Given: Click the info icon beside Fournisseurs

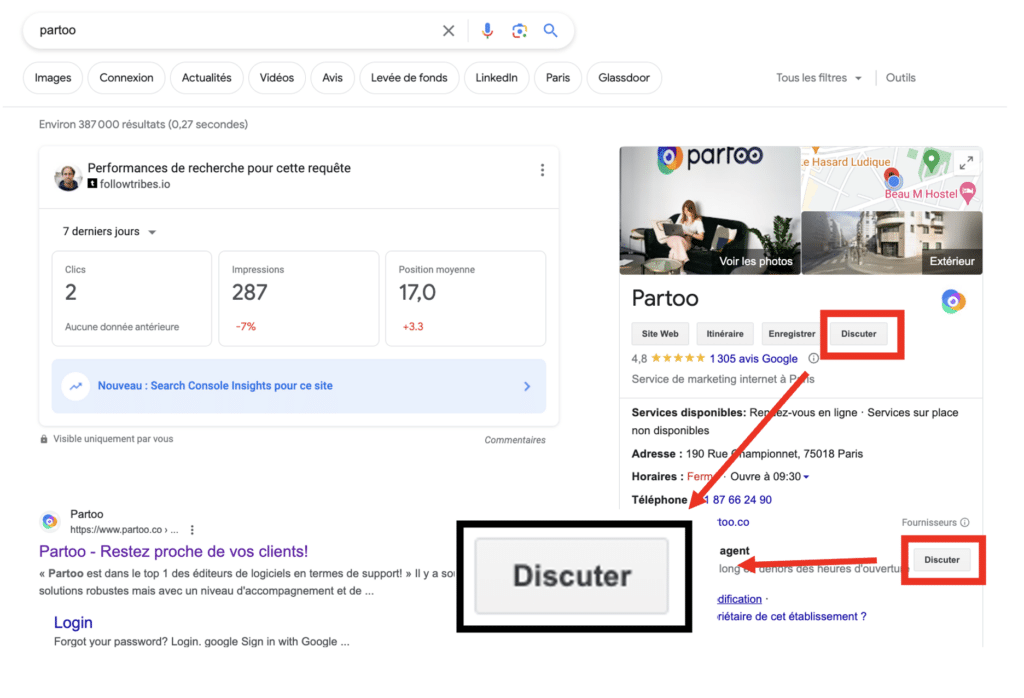Looking at the screenshot, I should point(965,522).
